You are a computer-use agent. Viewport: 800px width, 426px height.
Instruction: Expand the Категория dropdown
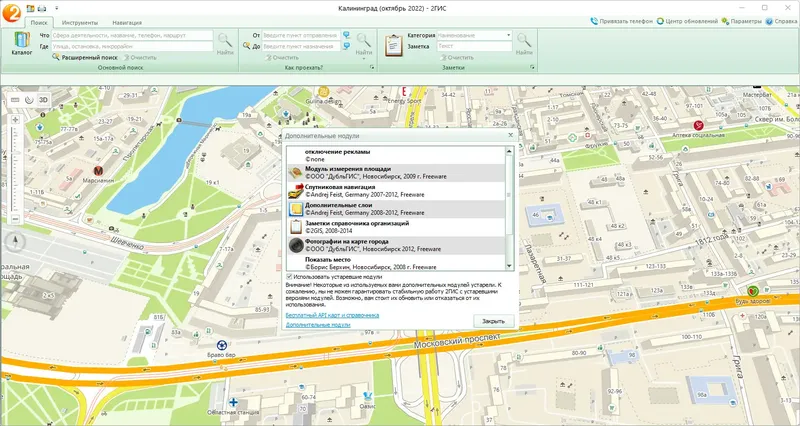508,35
